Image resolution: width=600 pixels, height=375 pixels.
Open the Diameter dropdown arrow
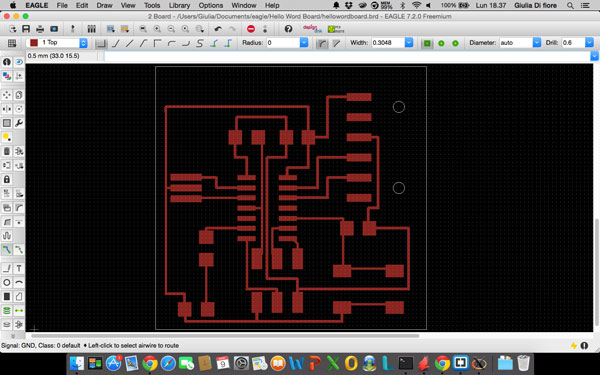coord(537,42)
